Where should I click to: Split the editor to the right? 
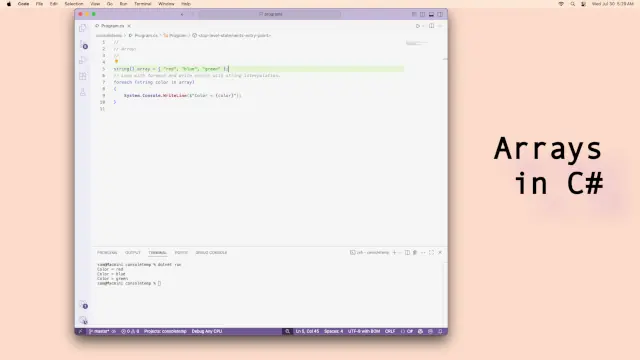431,26
